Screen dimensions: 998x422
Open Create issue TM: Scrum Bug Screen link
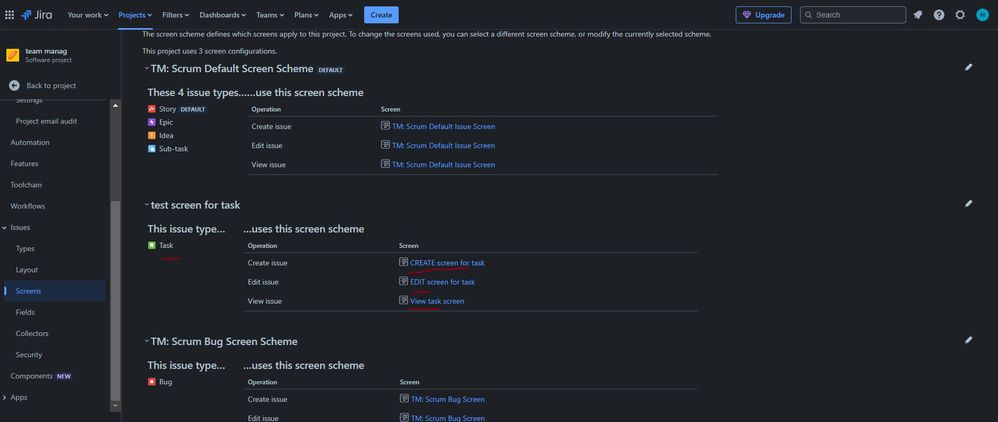coord(447,400)
